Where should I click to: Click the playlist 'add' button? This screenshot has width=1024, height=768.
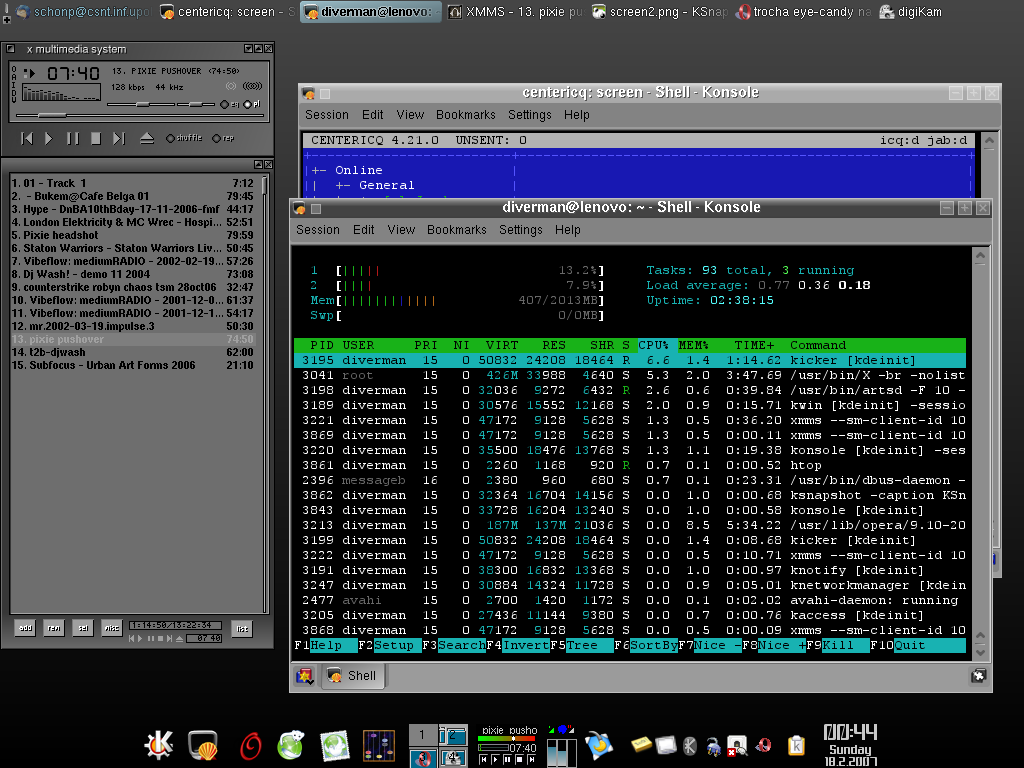tap(25, 628)
